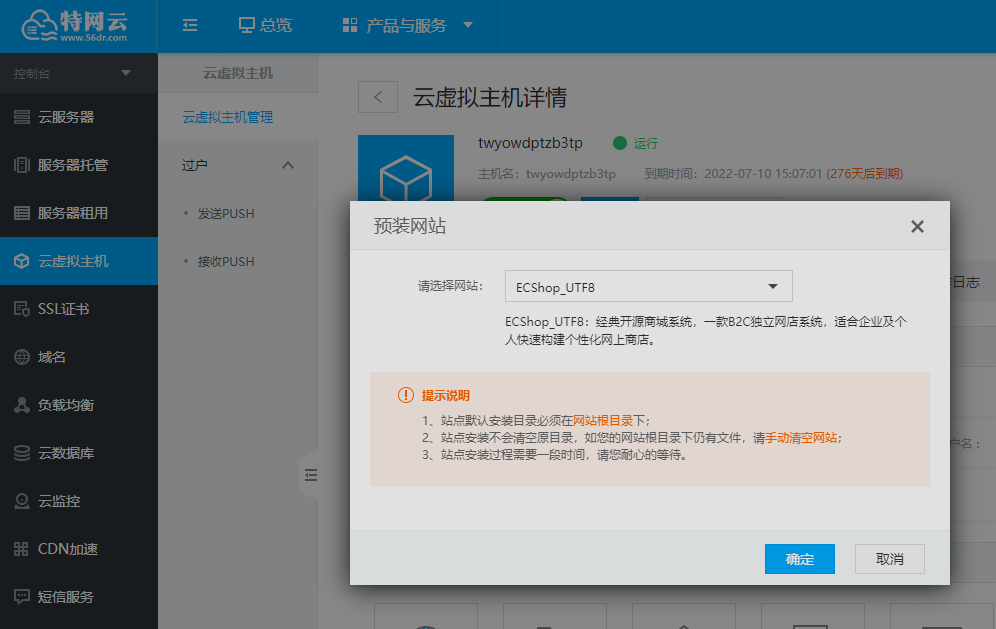
Task: Click the 负载均衡 icon
Action: tap(22, 405)
